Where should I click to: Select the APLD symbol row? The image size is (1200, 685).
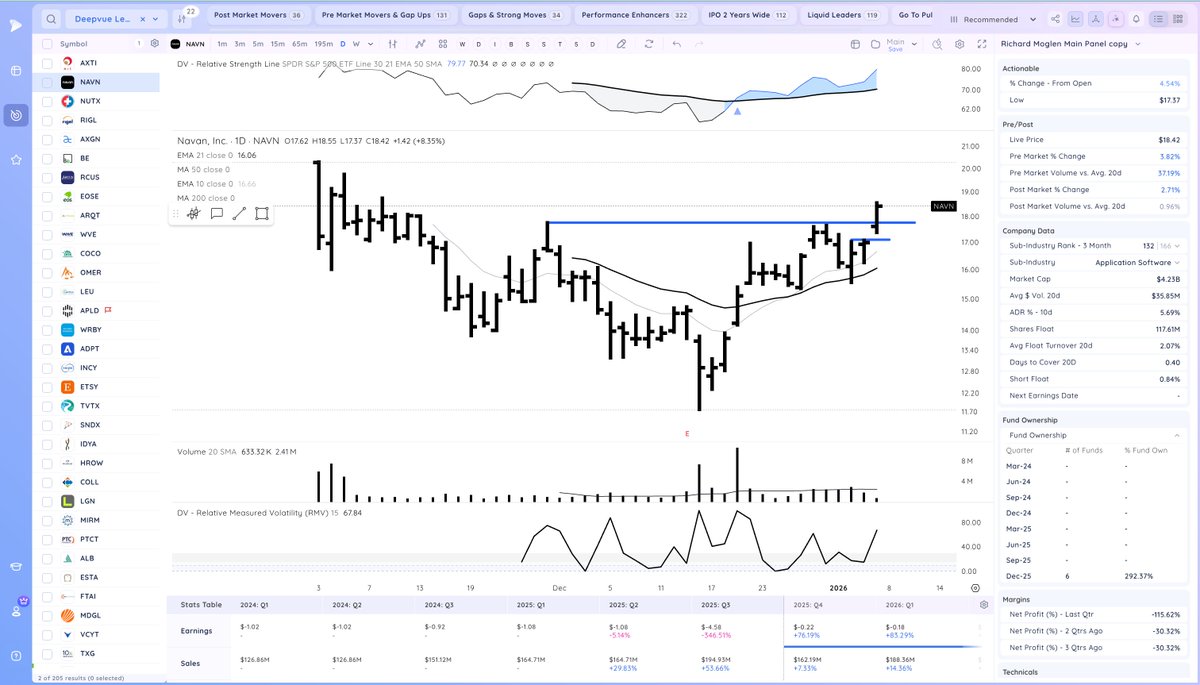[96, 310]
